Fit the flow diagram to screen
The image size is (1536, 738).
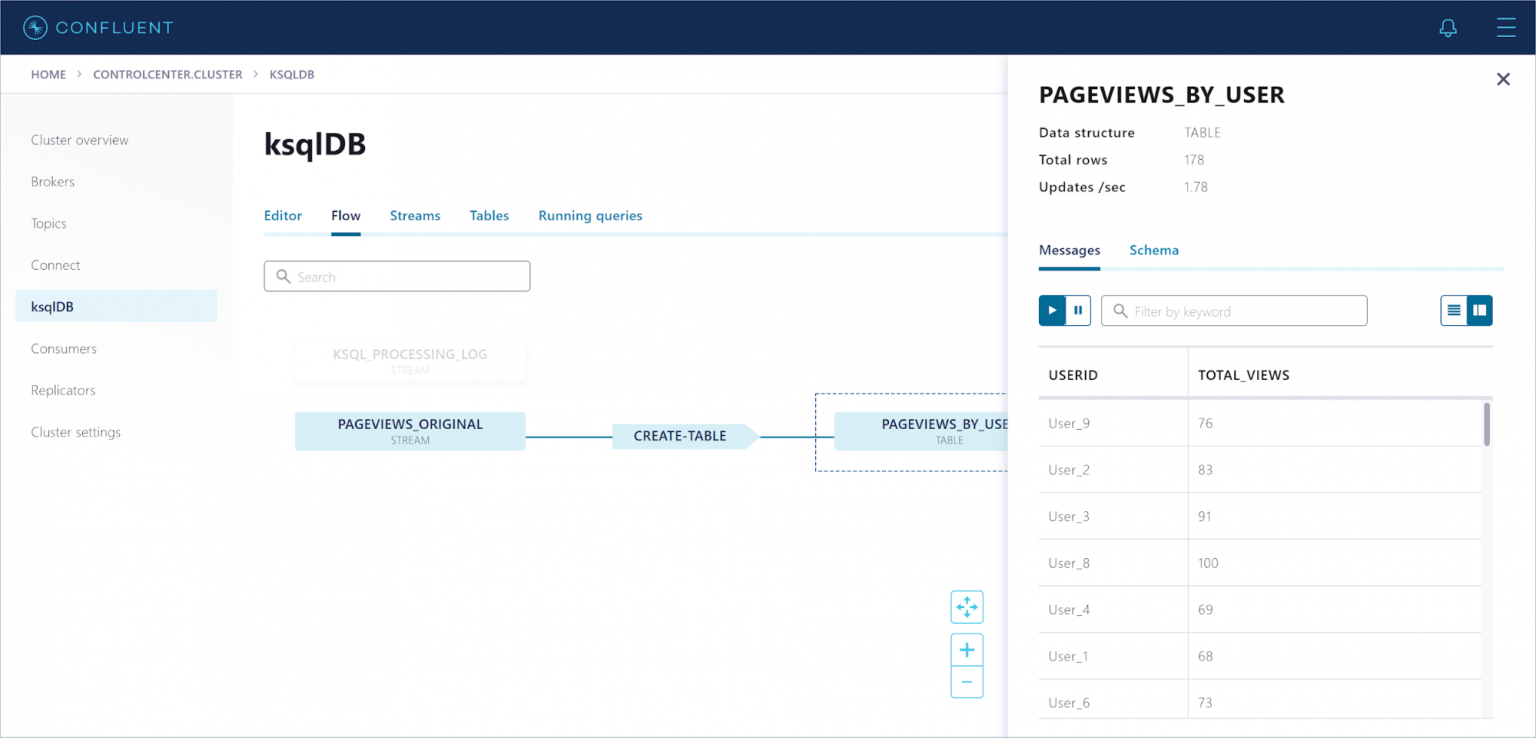point(966,607)
